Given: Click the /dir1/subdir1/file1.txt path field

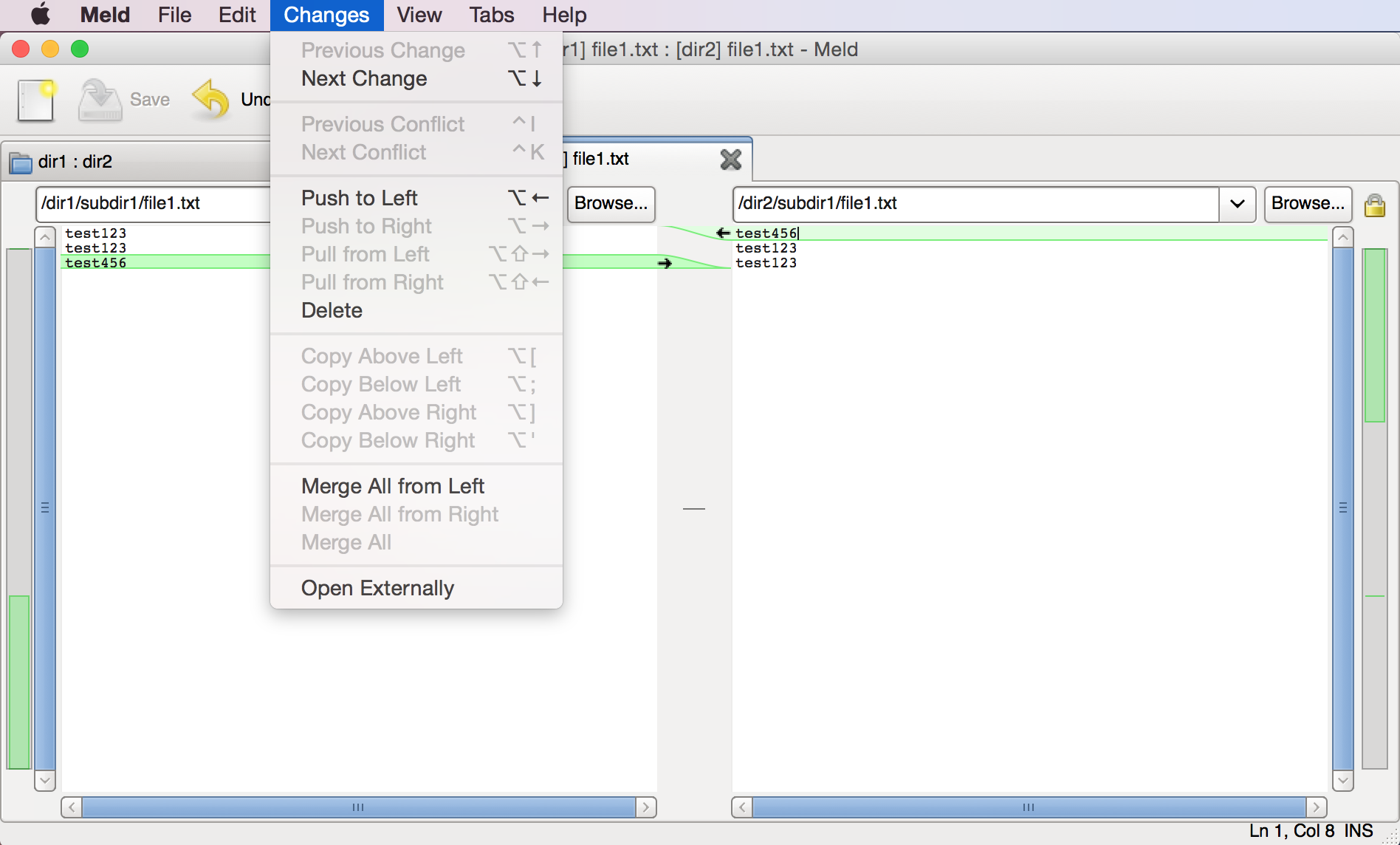Looking at the screenshot, I should (154, 204).
